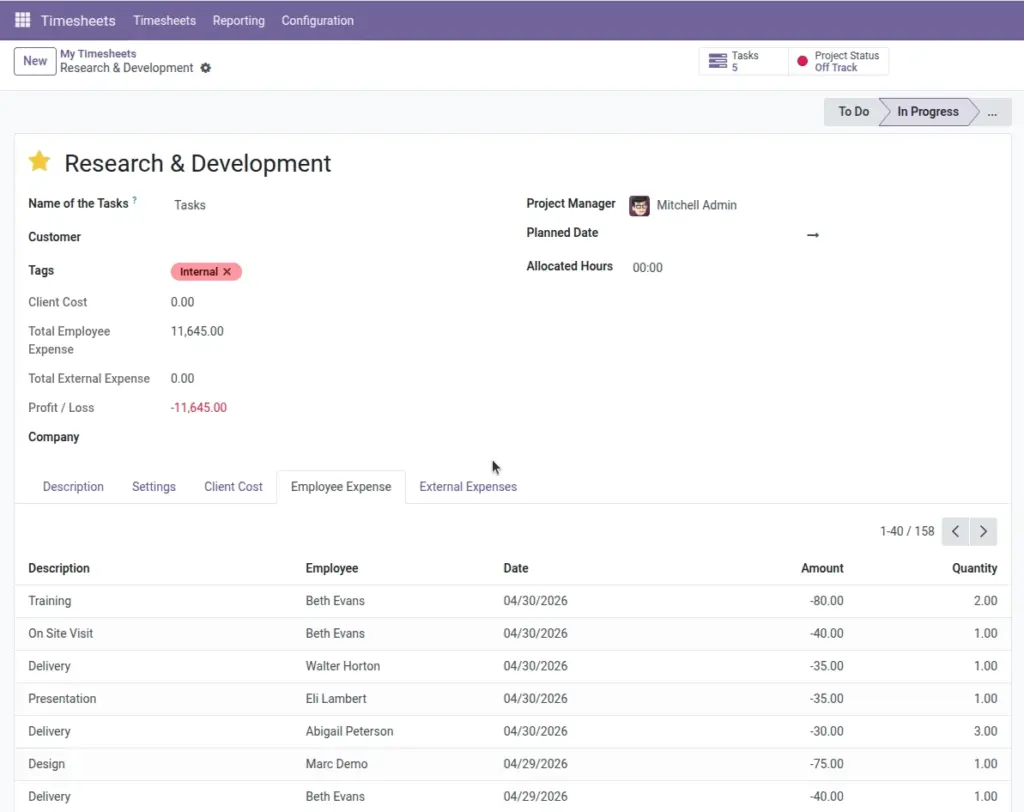Image resolution: width=1024 pixels, height=812 pixels.
Task: Click the 1-40 / 158 pager counter
Action: click(x=906, y=531)
